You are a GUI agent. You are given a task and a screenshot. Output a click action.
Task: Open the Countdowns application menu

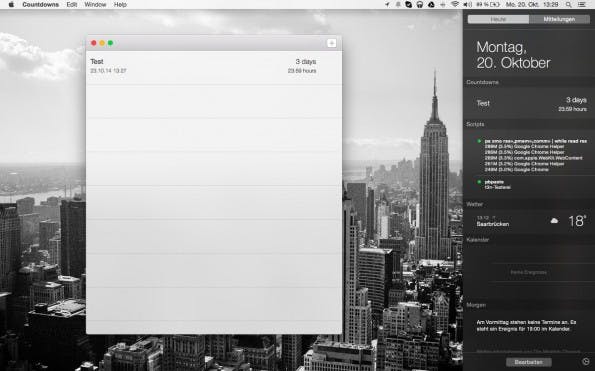pos(41,5)
